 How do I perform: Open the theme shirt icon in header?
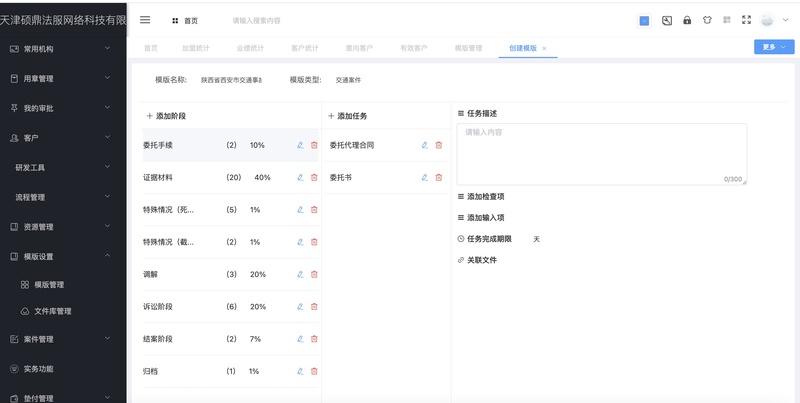coord(707,20)
